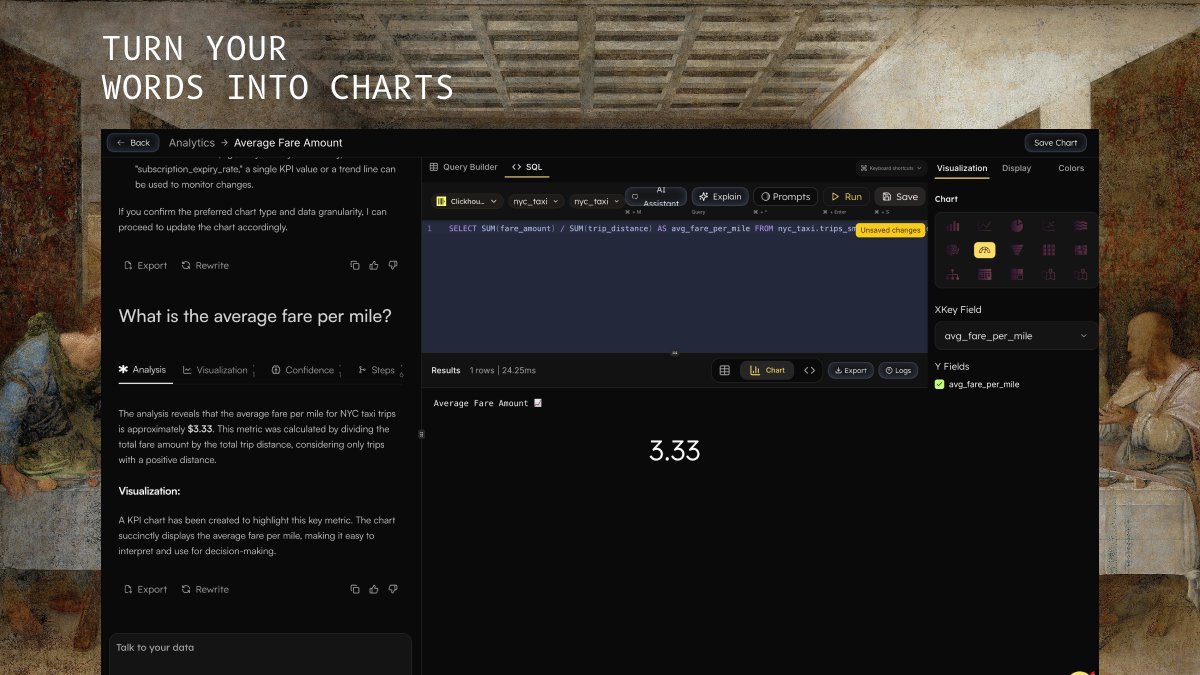Thumbs up the average fare analysis
Screen dimensions: 1200x675
pos(374,589)
